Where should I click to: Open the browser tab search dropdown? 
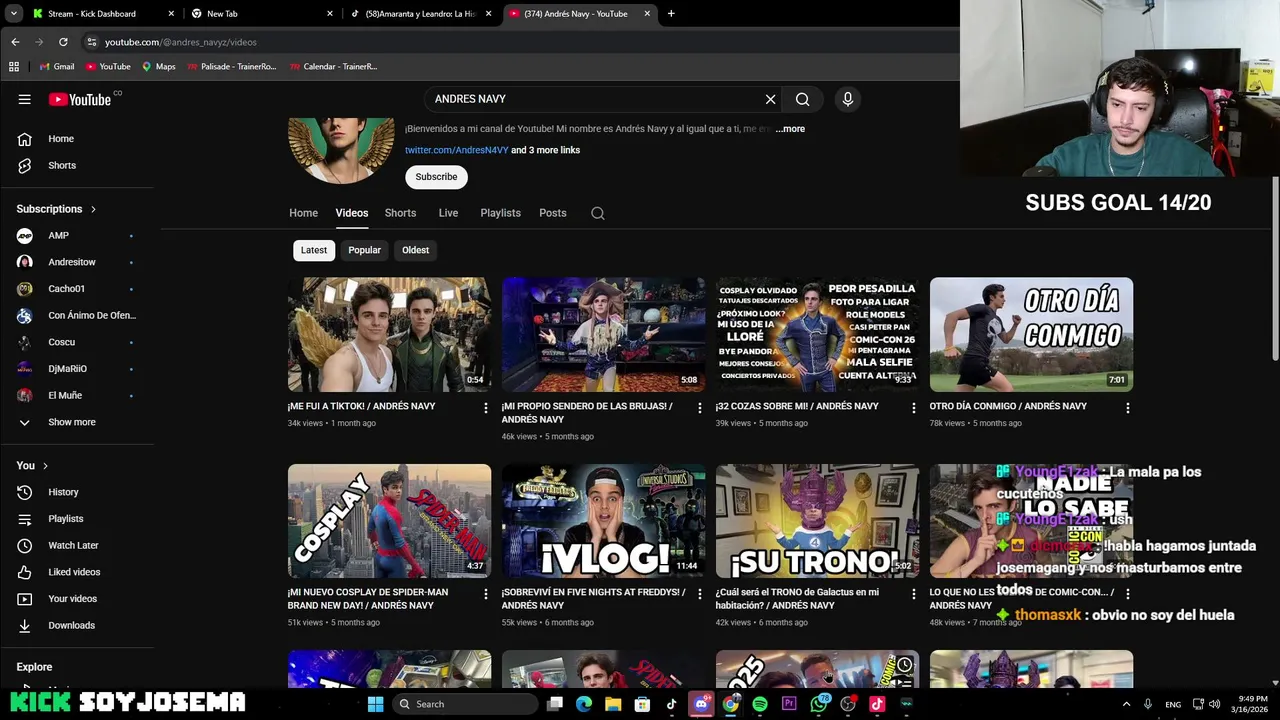pos(14,14)
